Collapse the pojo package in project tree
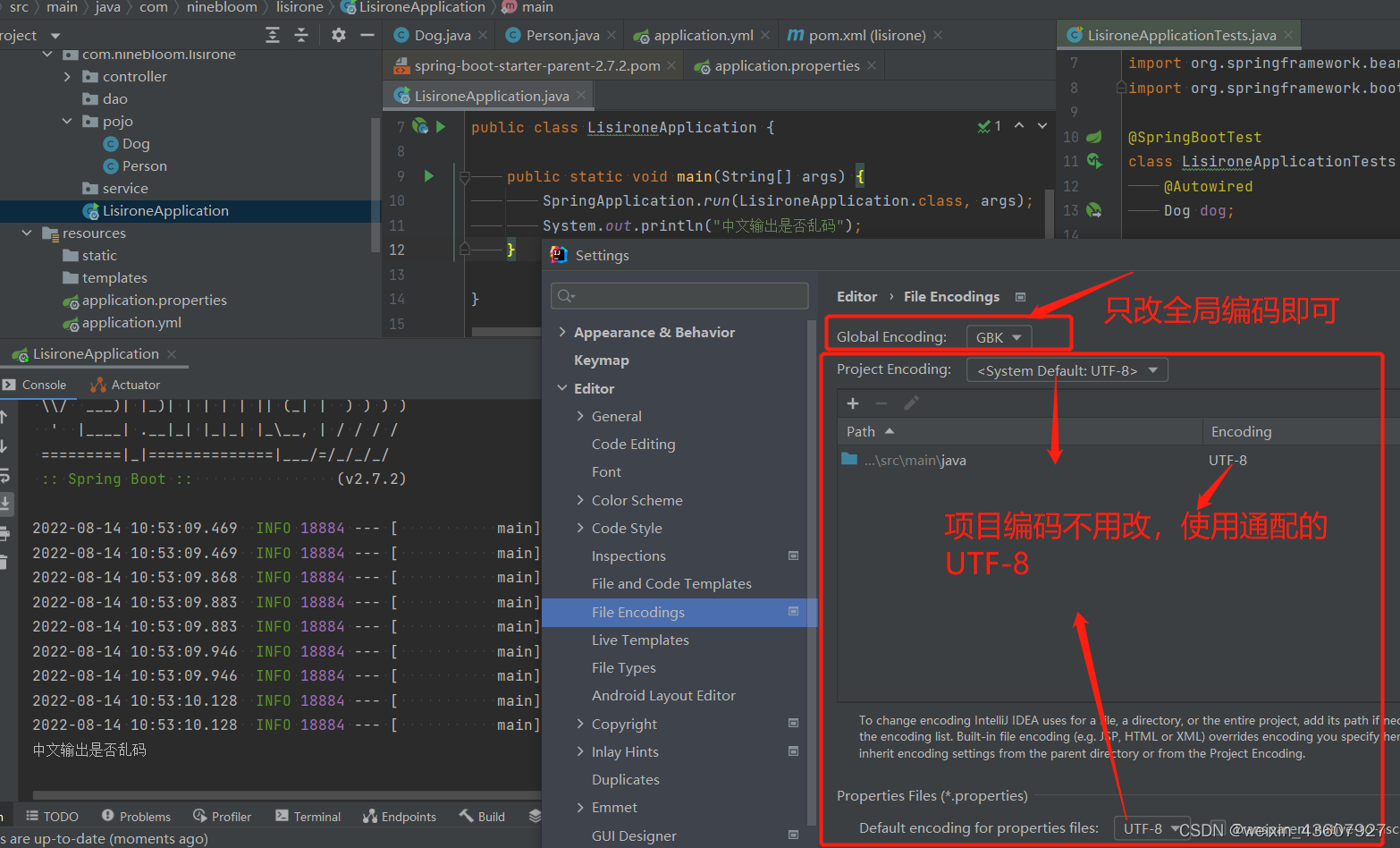 (67, 121)
